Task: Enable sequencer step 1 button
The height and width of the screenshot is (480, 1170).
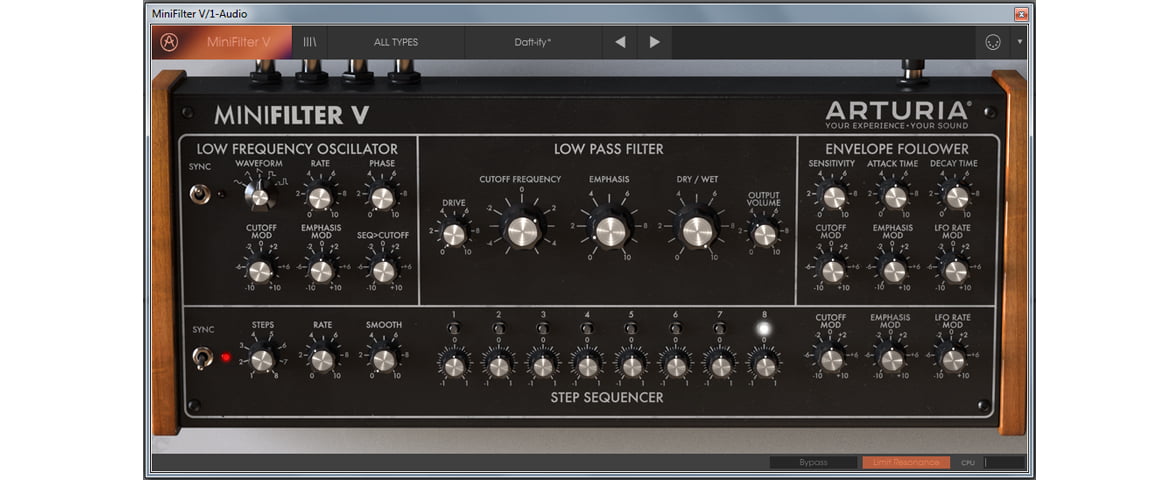Action: 454,328
